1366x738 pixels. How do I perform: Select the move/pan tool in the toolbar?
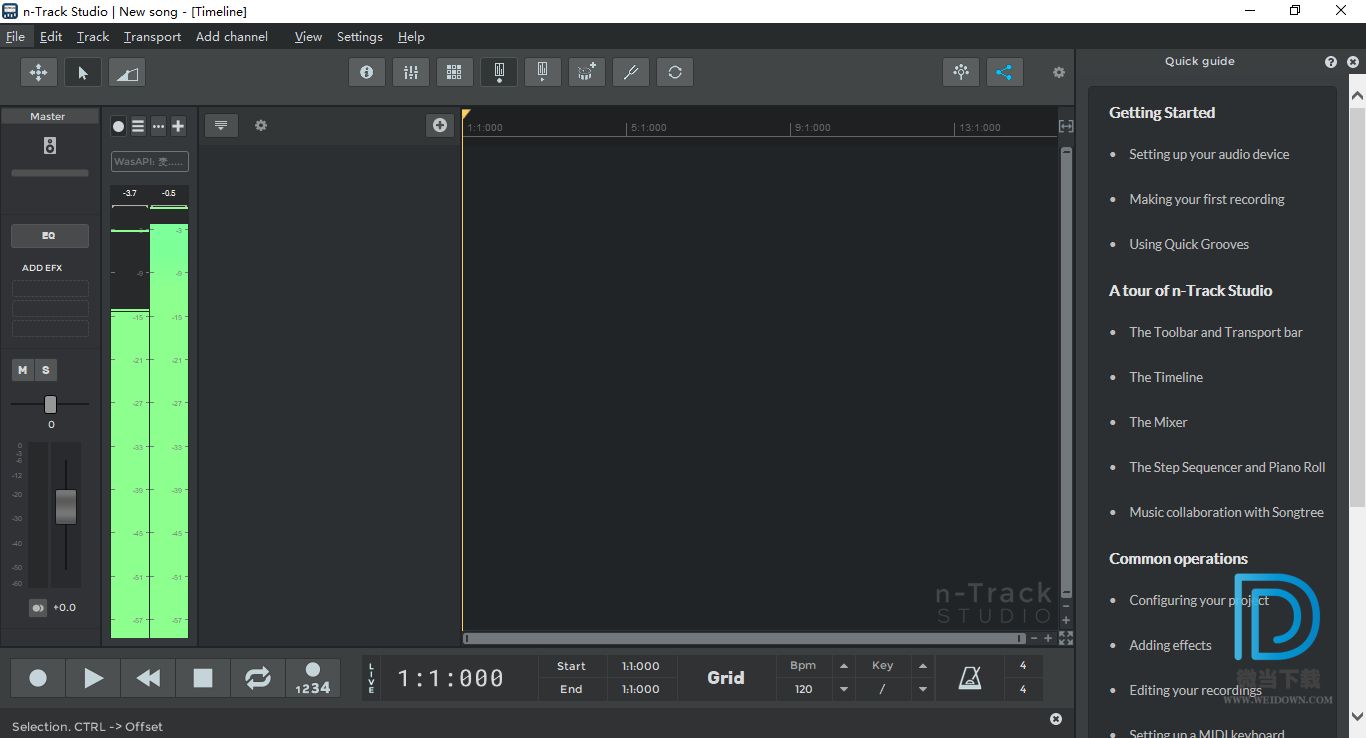pyautogui.click(x=38, y=72)
